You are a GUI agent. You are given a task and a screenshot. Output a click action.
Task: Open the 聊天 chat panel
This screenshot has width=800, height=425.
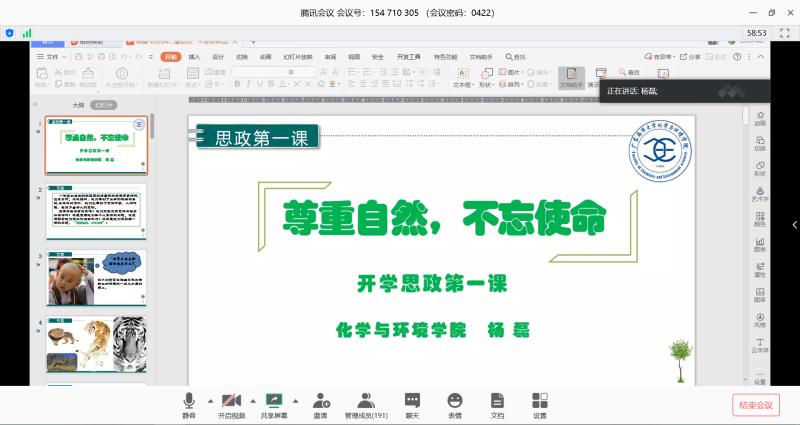(x=411, y=402)
